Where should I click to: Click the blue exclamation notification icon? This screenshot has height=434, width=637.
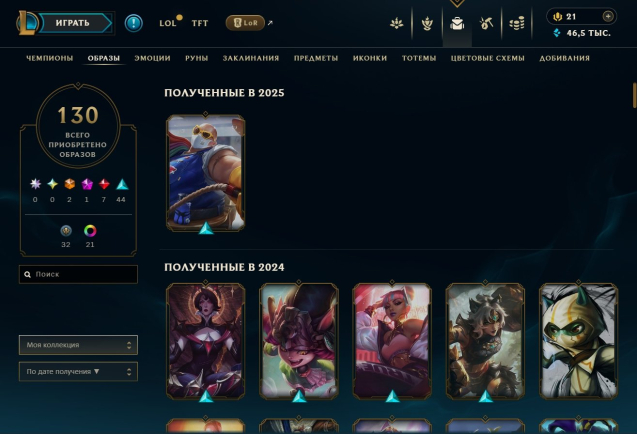point(134,23)
